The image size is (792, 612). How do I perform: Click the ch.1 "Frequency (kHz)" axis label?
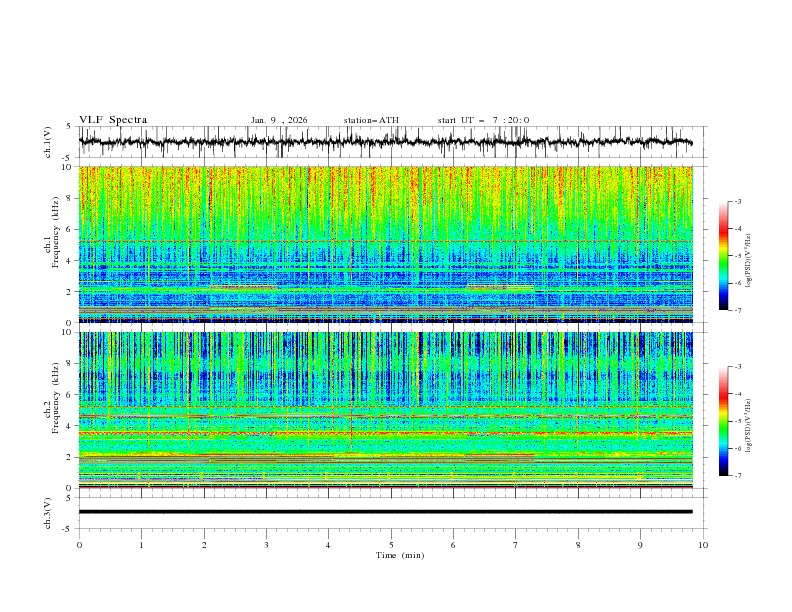(56, 233)
